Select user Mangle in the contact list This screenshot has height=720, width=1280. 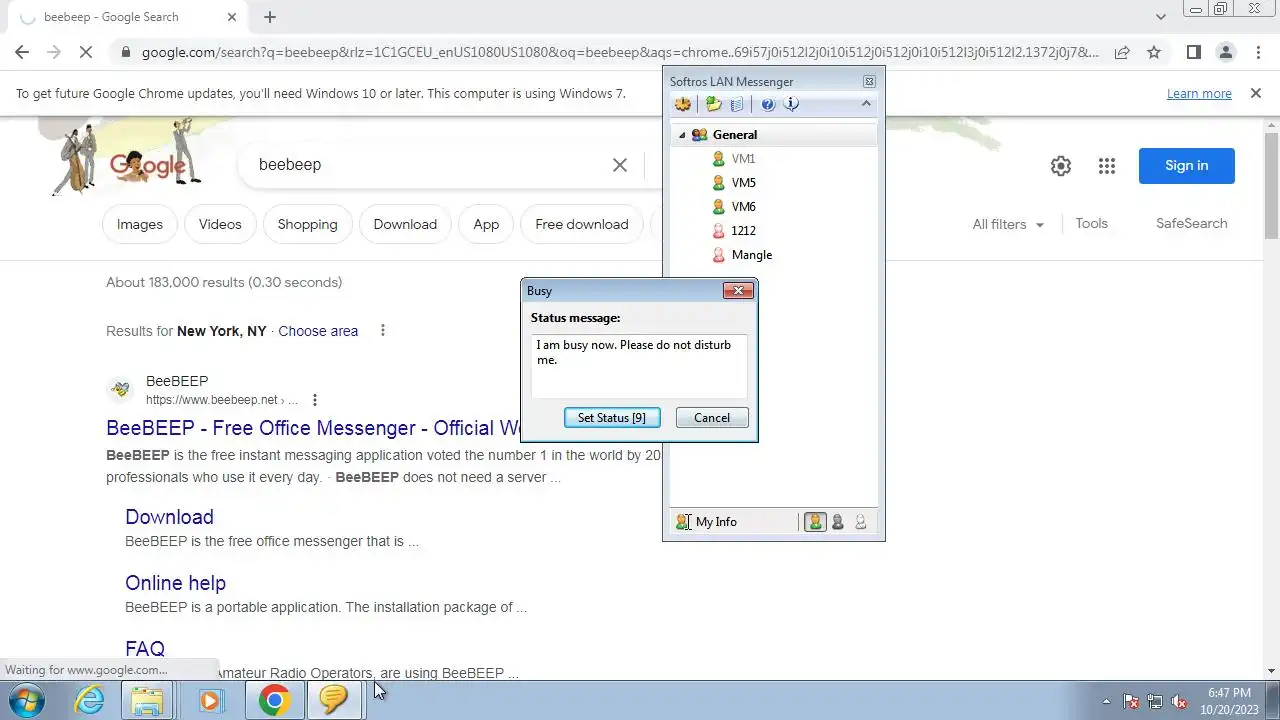(751, 255)
